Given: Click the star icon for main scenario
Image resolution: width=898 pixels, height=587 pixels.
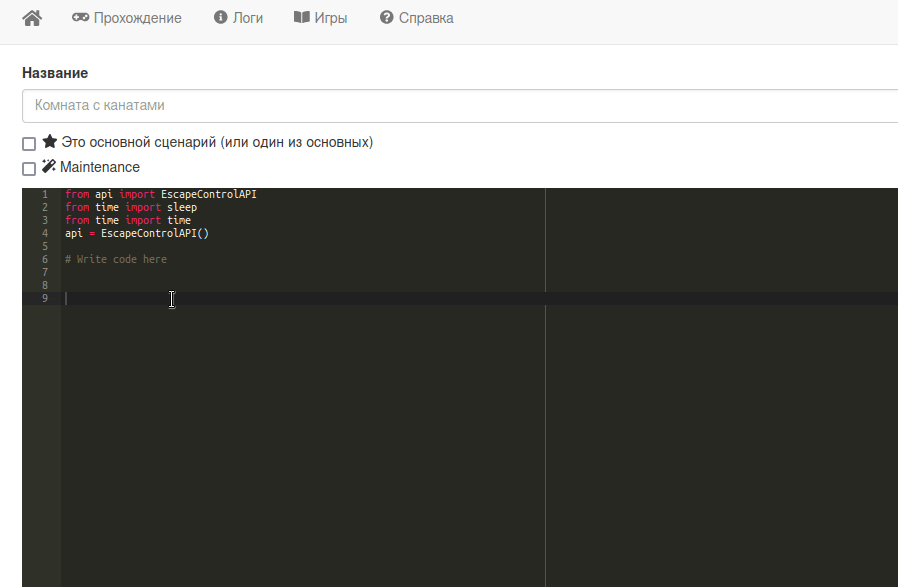Looking at the screenshot, I should (50, 141).
